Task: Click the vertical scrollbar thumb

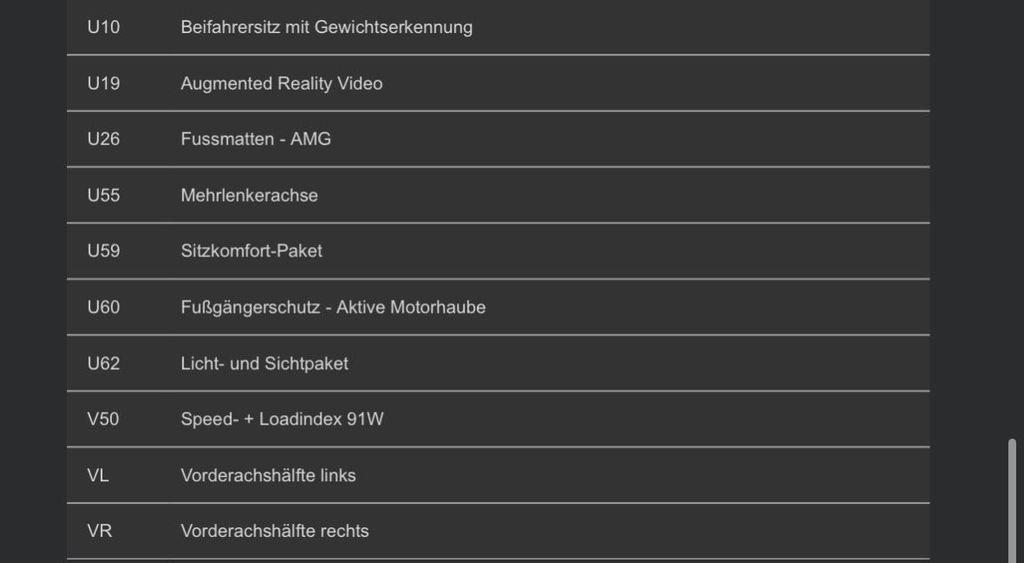Action: pyautogui.click(x=1013, y=498)
